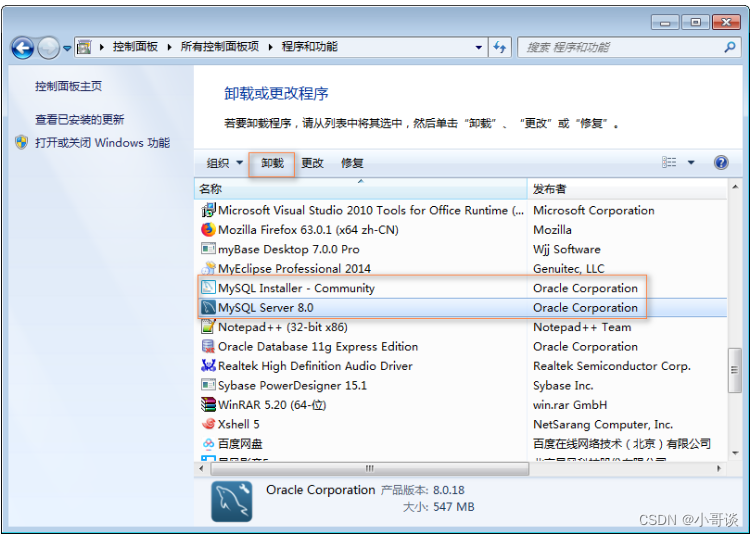Sort list by 发布者 column header
The height and width of the screenshot is (537, 754).
[x=627, y=189]
